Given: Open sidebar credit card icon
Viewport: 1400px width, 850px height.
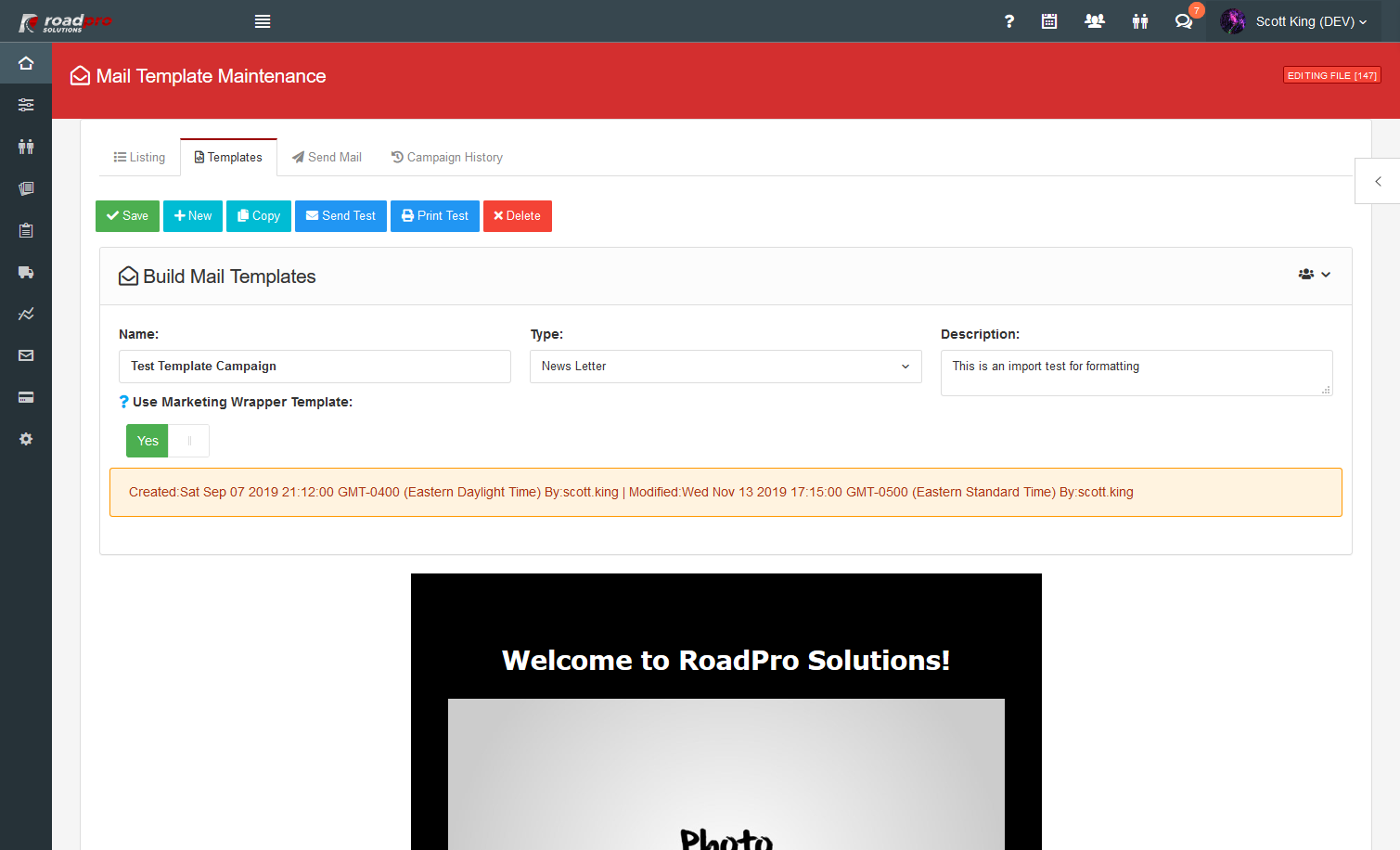Looking at the screenshot, I should tap(26, 397).
